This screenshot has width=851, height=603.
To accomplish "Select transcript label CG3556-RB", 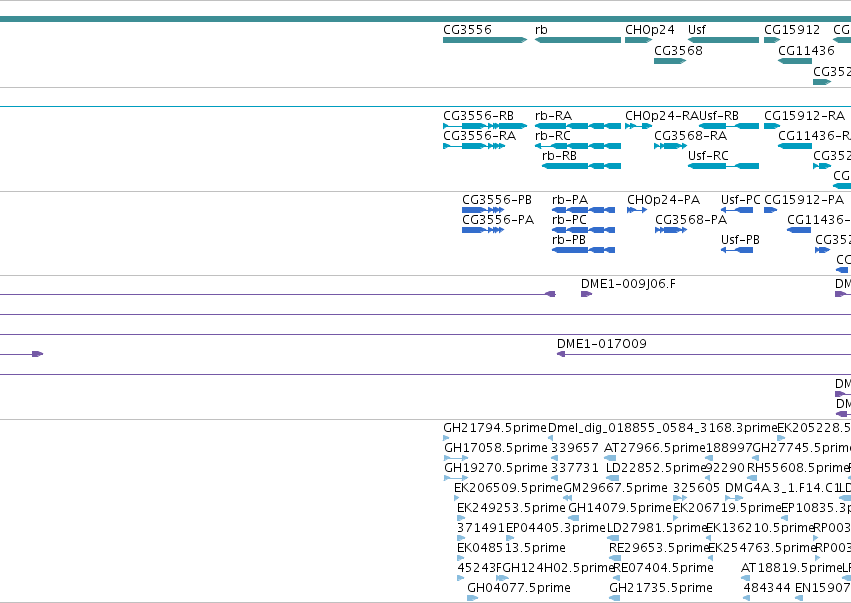I will pos(478,116).
